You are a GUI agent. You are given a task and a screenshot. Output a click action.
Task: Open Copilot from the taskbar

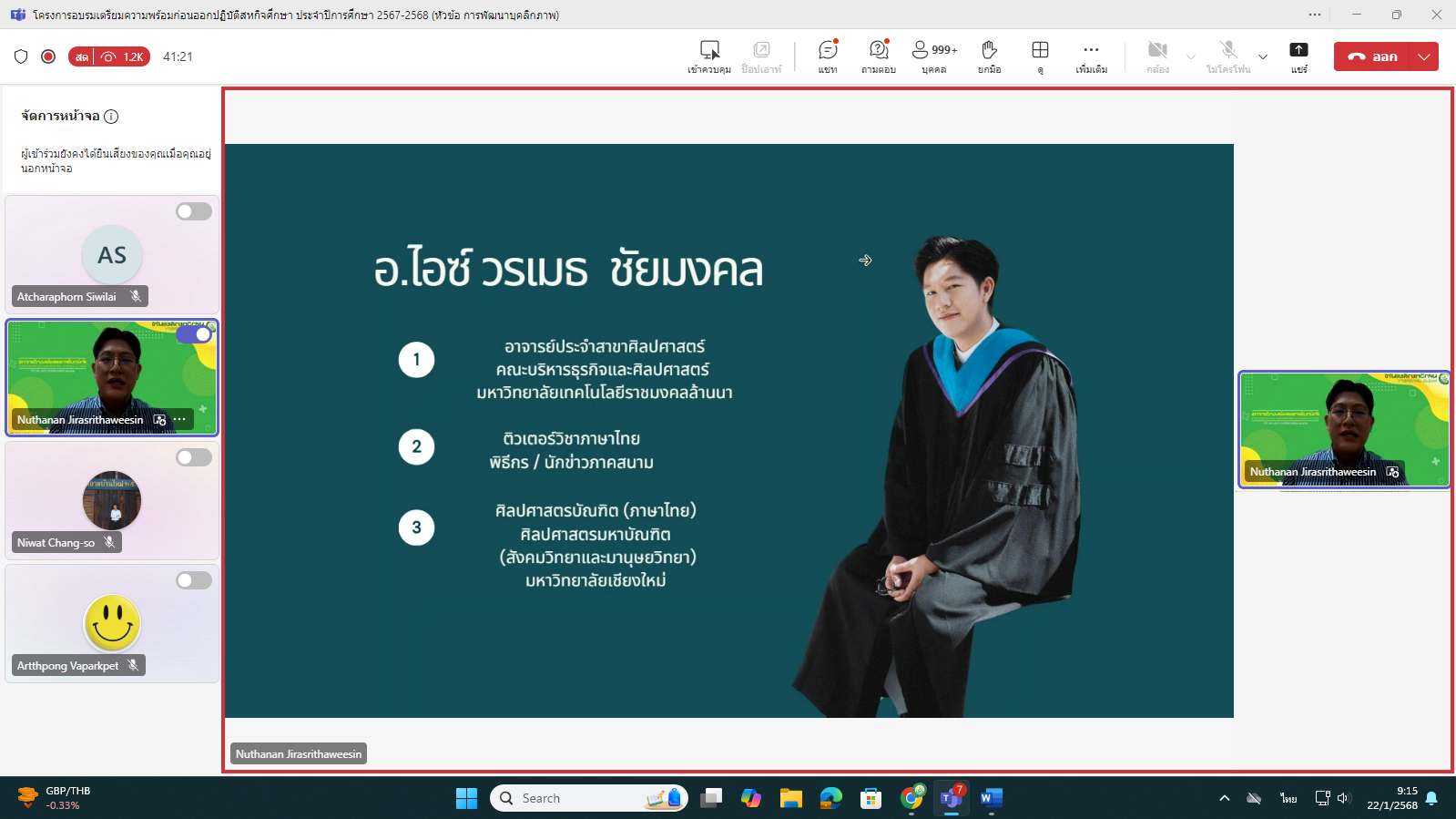coord(751,798)
